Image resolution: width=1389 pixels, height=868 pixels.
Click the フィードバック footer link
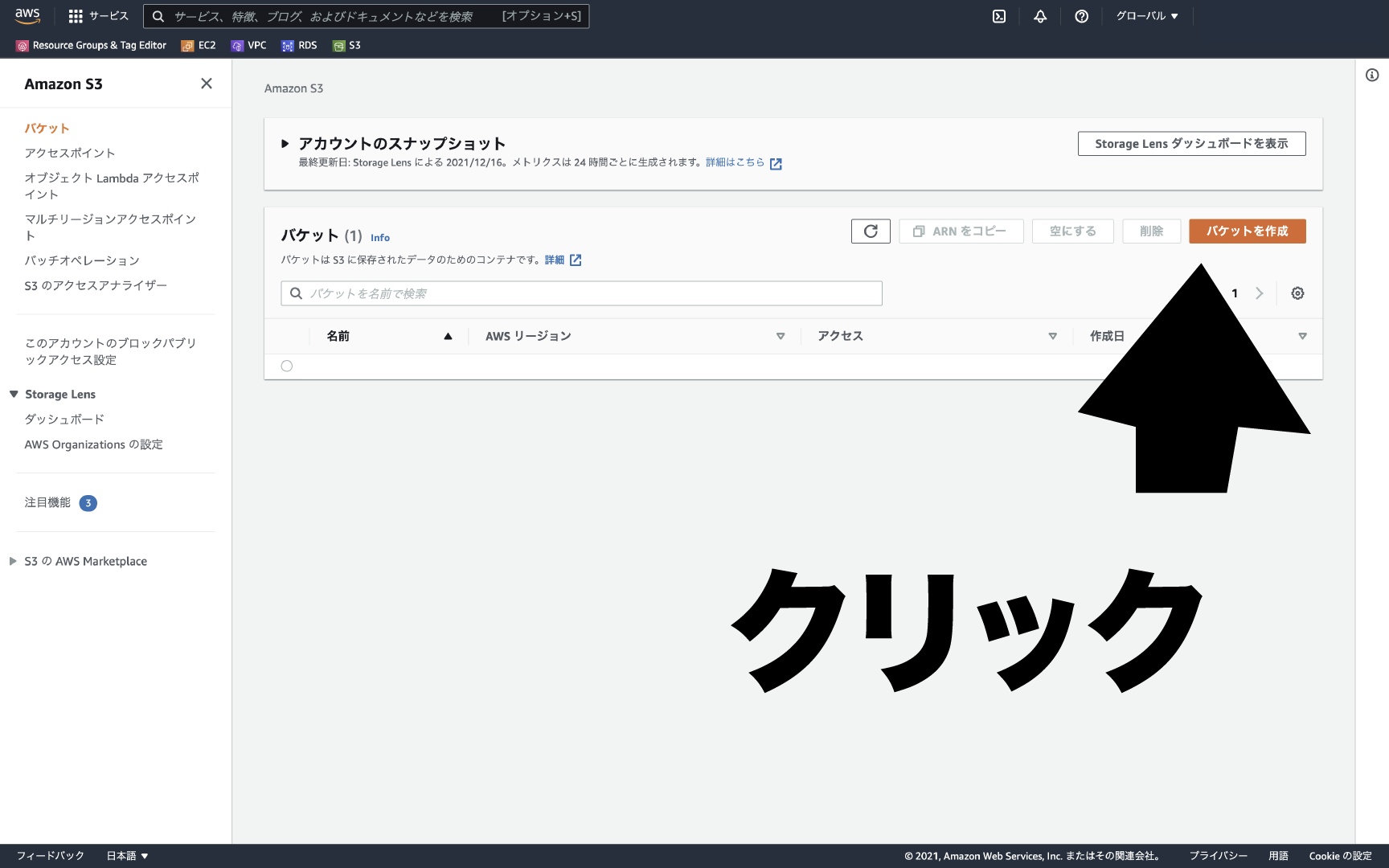(51, 856)
